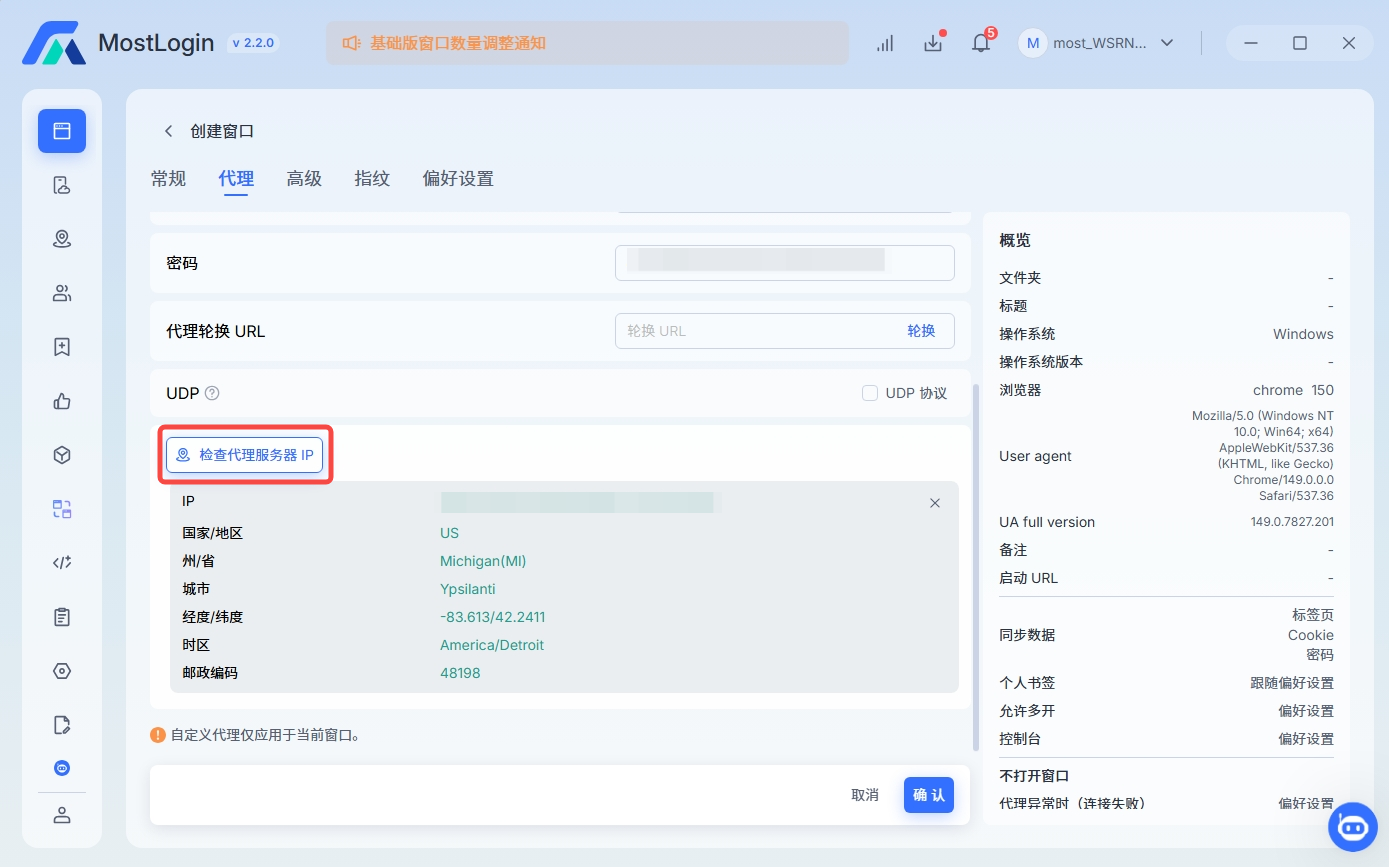Open the user profile icon at sidebar bottom

coord(62,815)
